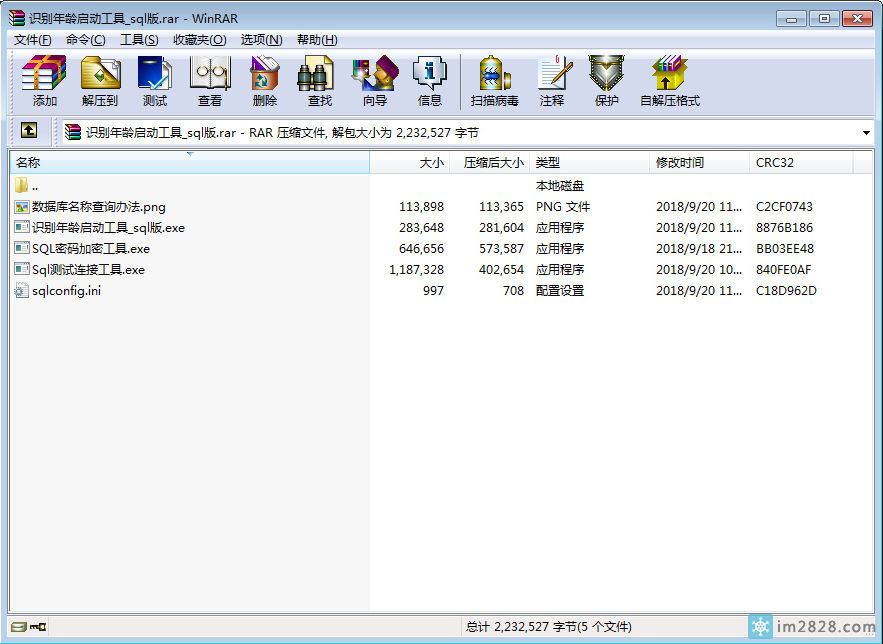Screen dimensions: 883x644
Task: Open the 查看 (View) toolbar icon
Action: (x=210, y=81)
